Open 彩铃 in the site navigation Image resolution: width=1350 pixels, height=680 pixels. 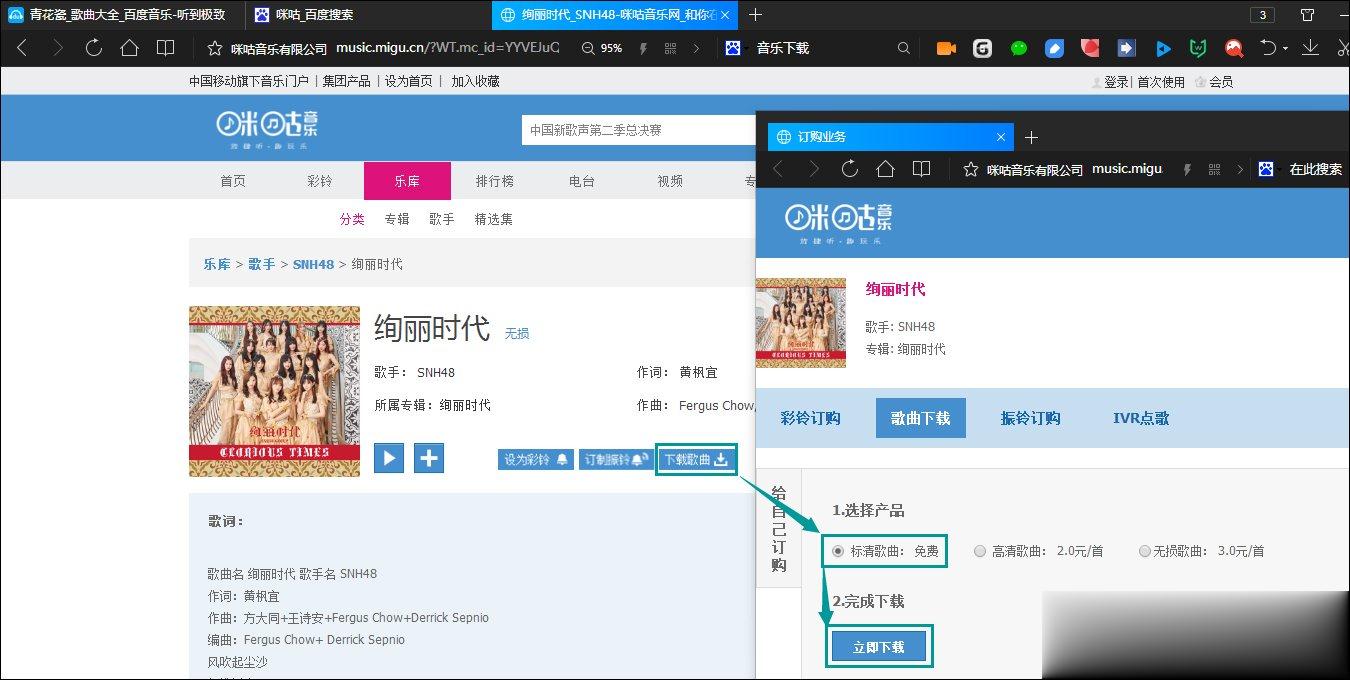point(320,181)
